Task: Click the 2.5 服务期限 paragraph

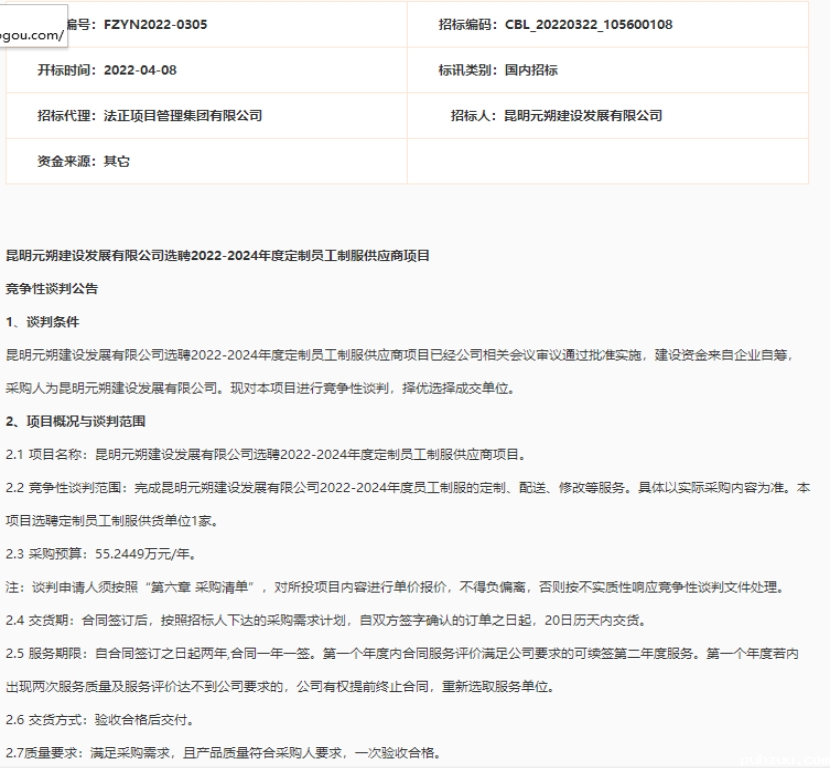Action: pos(400,653)
